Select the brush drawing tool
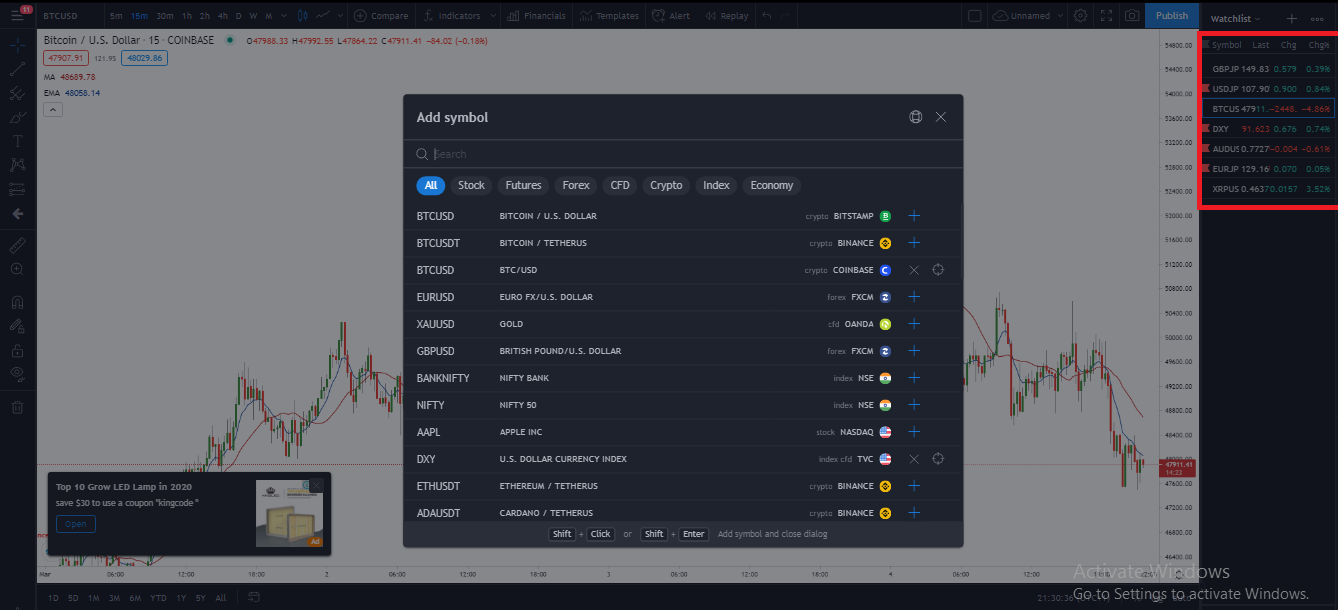1338x610 pixels. tap(17, 118)
